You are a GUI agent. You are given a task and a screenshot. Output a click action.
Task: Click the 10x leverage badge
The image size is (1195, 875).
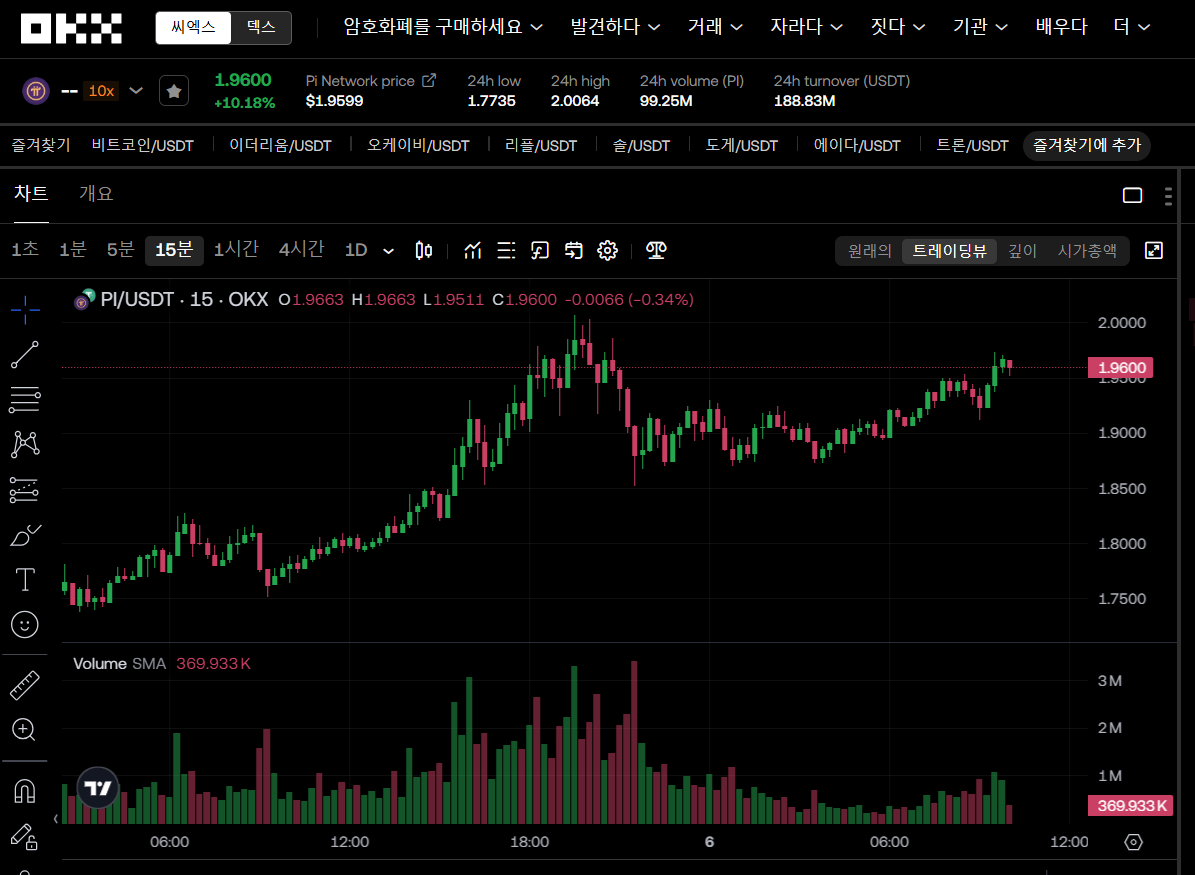[101, 91]
